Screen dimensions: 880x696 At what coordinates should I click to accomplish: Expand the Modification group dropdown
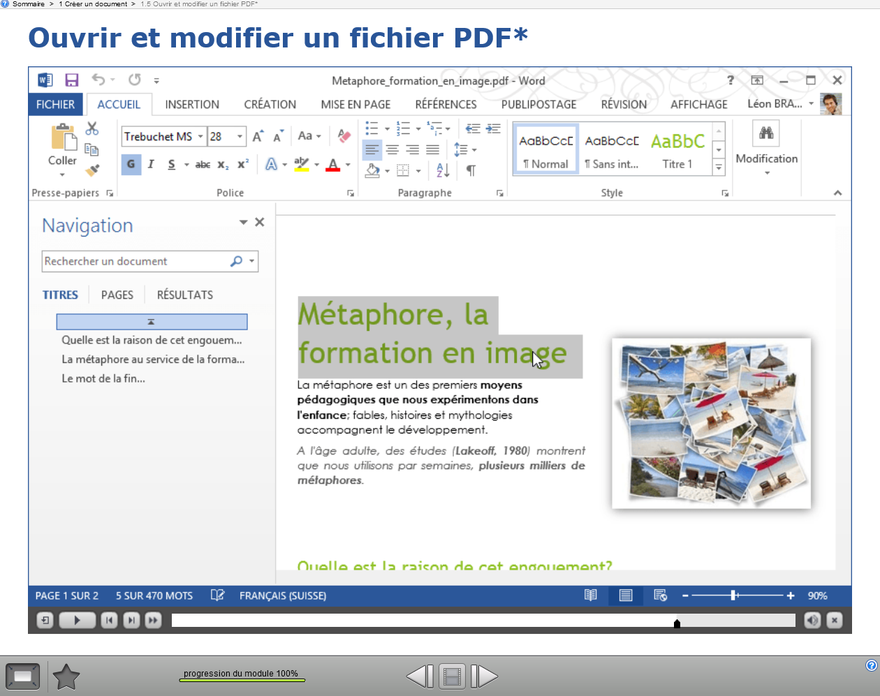click(766, 174)
